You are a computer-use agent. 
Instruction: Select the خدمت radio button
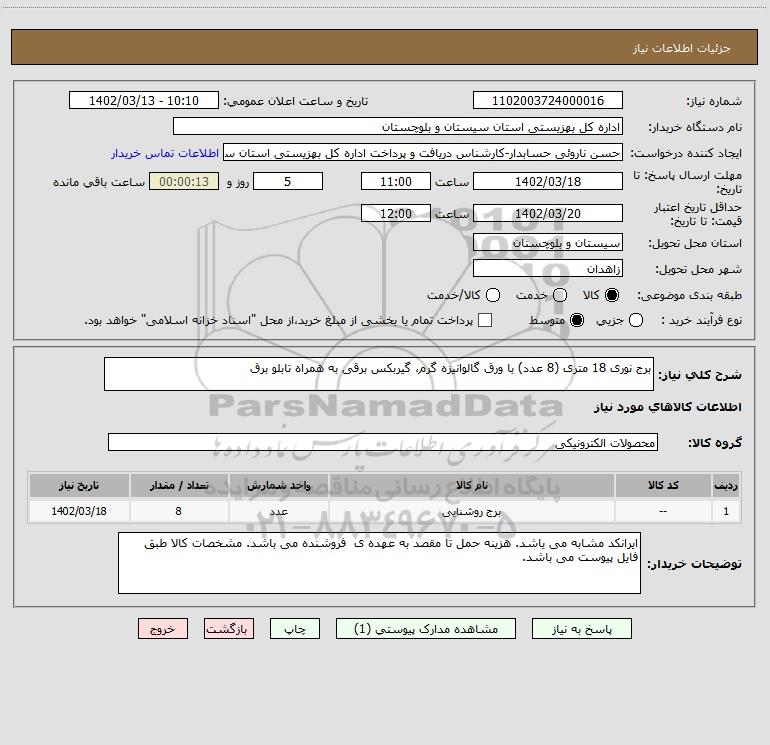point(560,295)
